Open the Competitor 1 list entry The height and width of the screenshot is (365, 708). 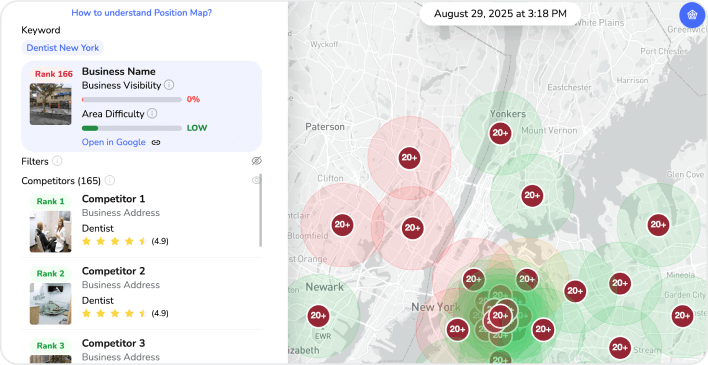click(x=141, y=222)
